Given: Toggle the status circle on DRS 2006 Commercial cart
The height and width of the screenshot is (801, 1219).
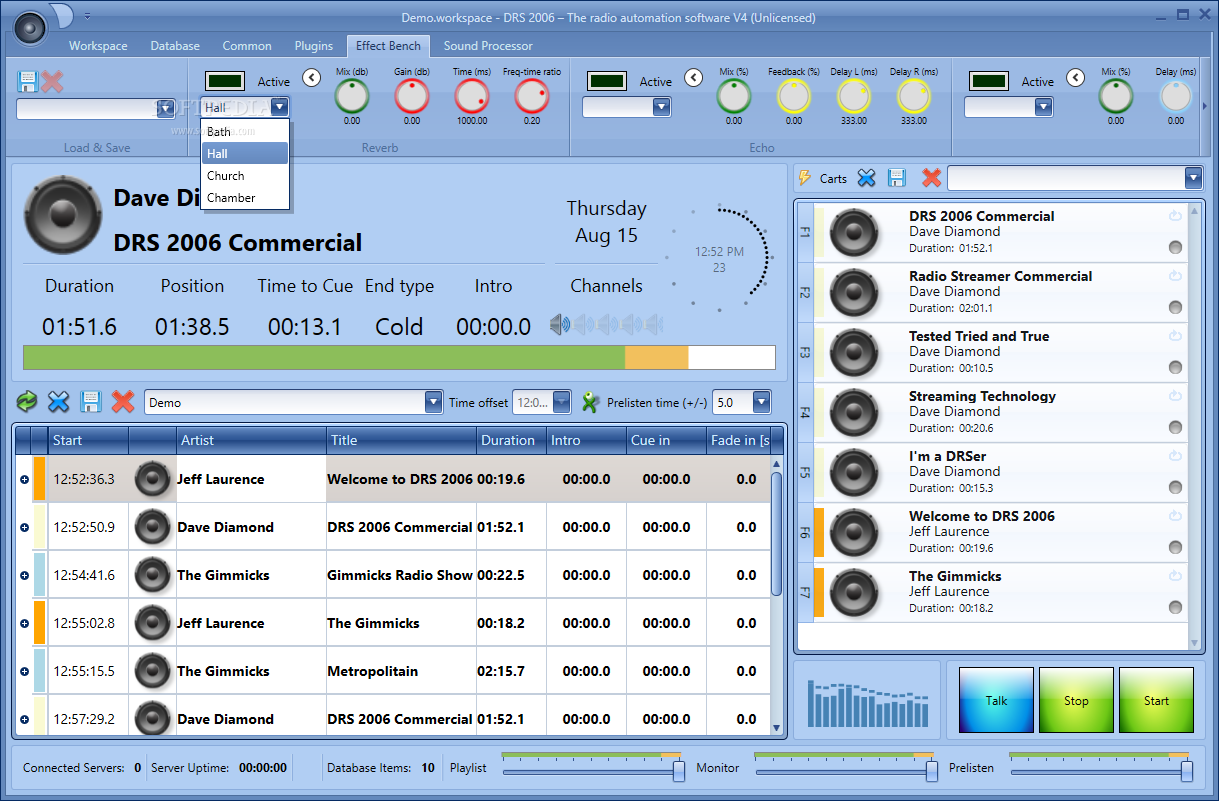Looking at the screenshot, I should [1175, 248].
